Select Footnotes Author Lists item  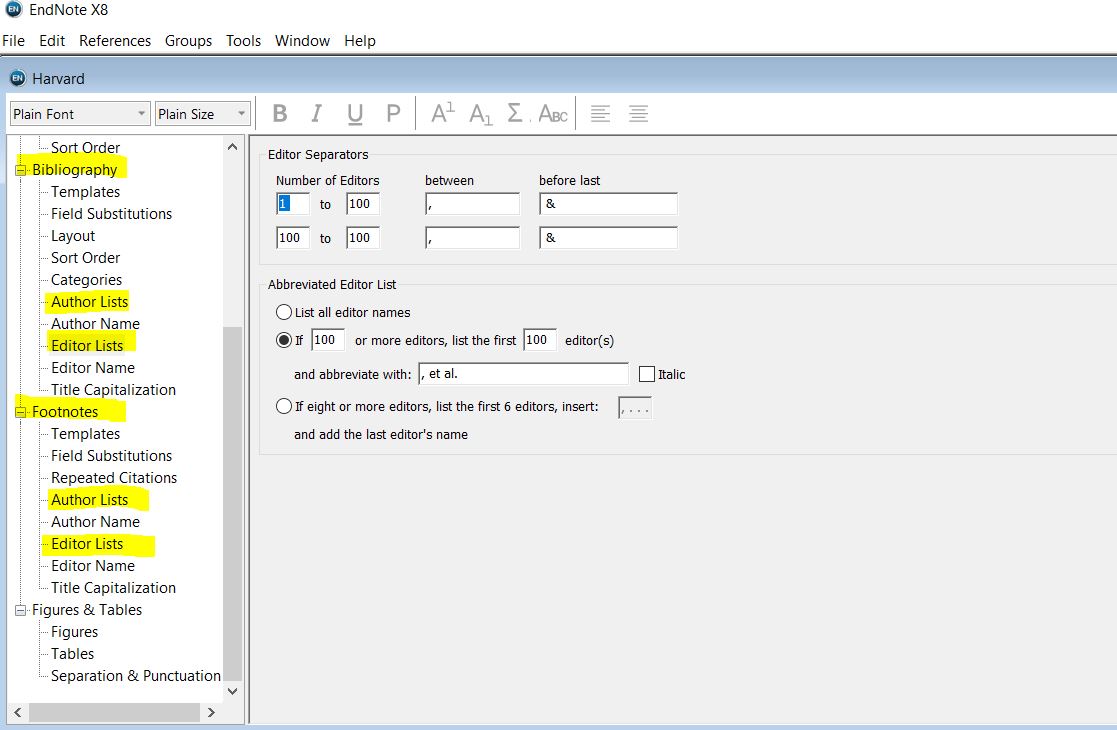point(89,500)
